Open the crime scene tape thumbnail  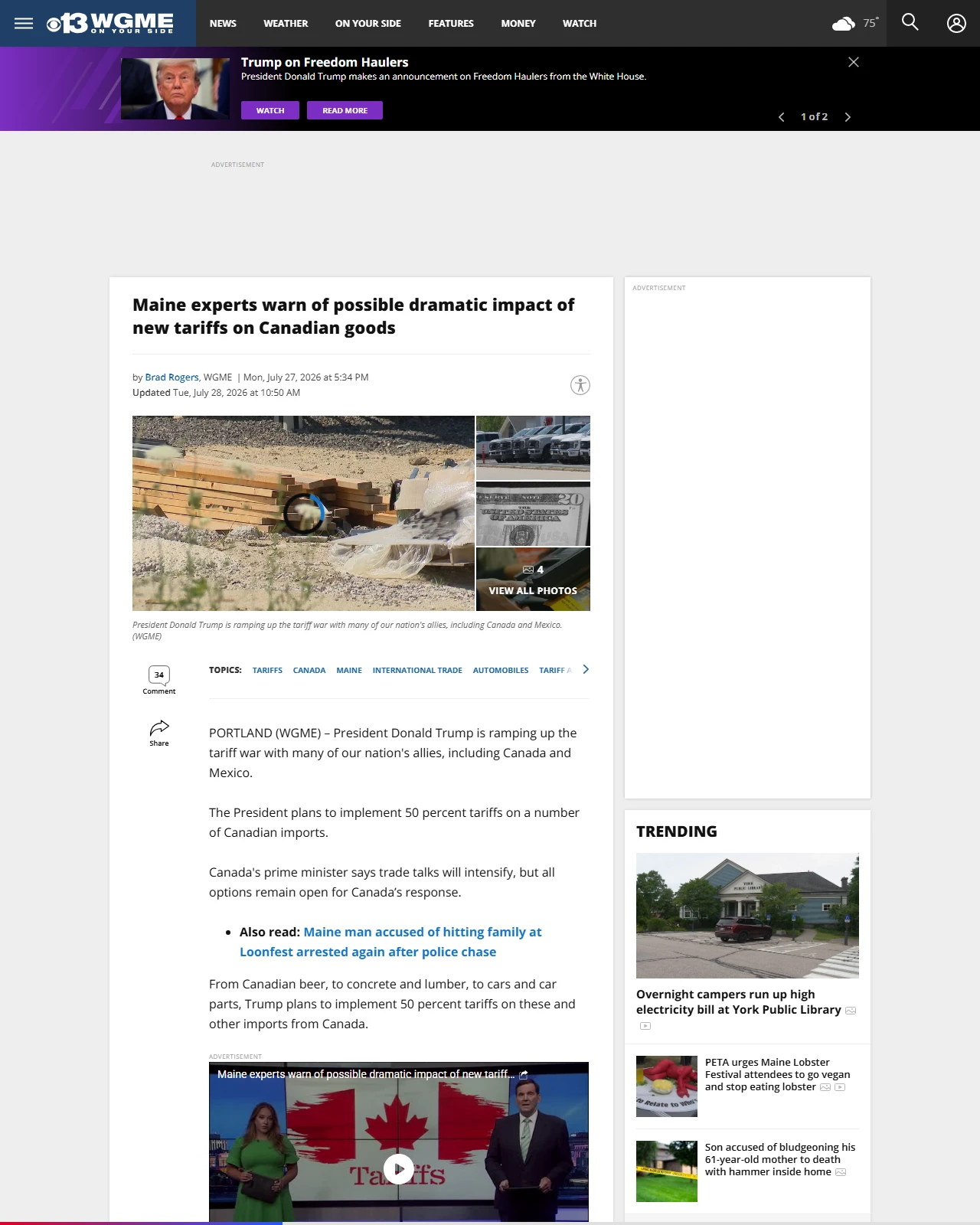[667, 1171]
